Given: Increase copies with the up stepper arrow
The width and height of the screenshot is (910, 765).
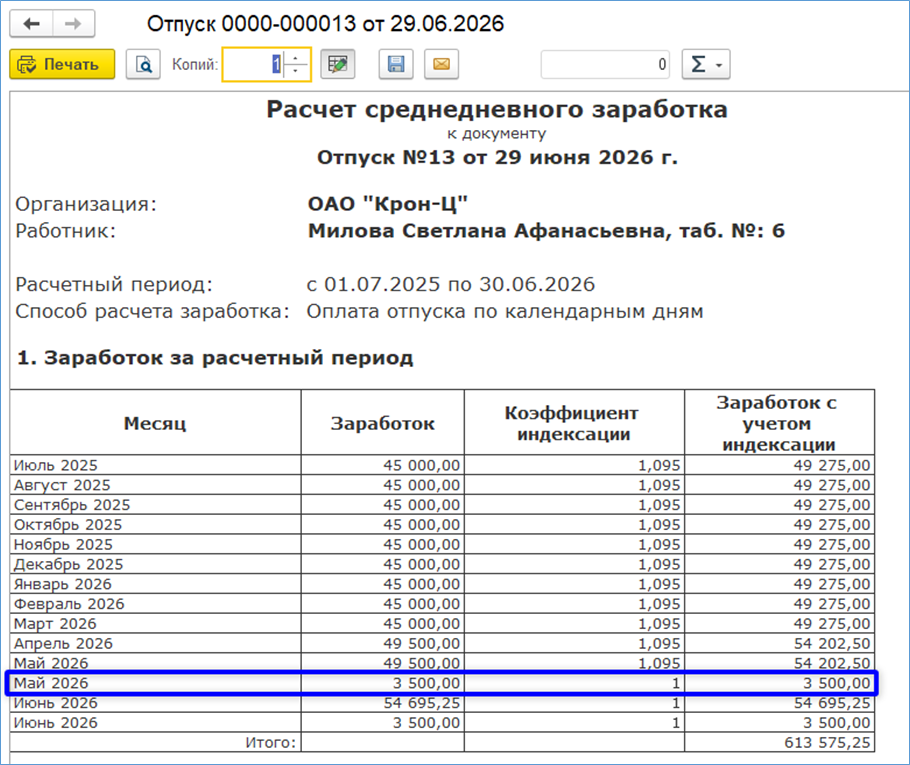Looking at the screenshot, I should pos(297,57).
